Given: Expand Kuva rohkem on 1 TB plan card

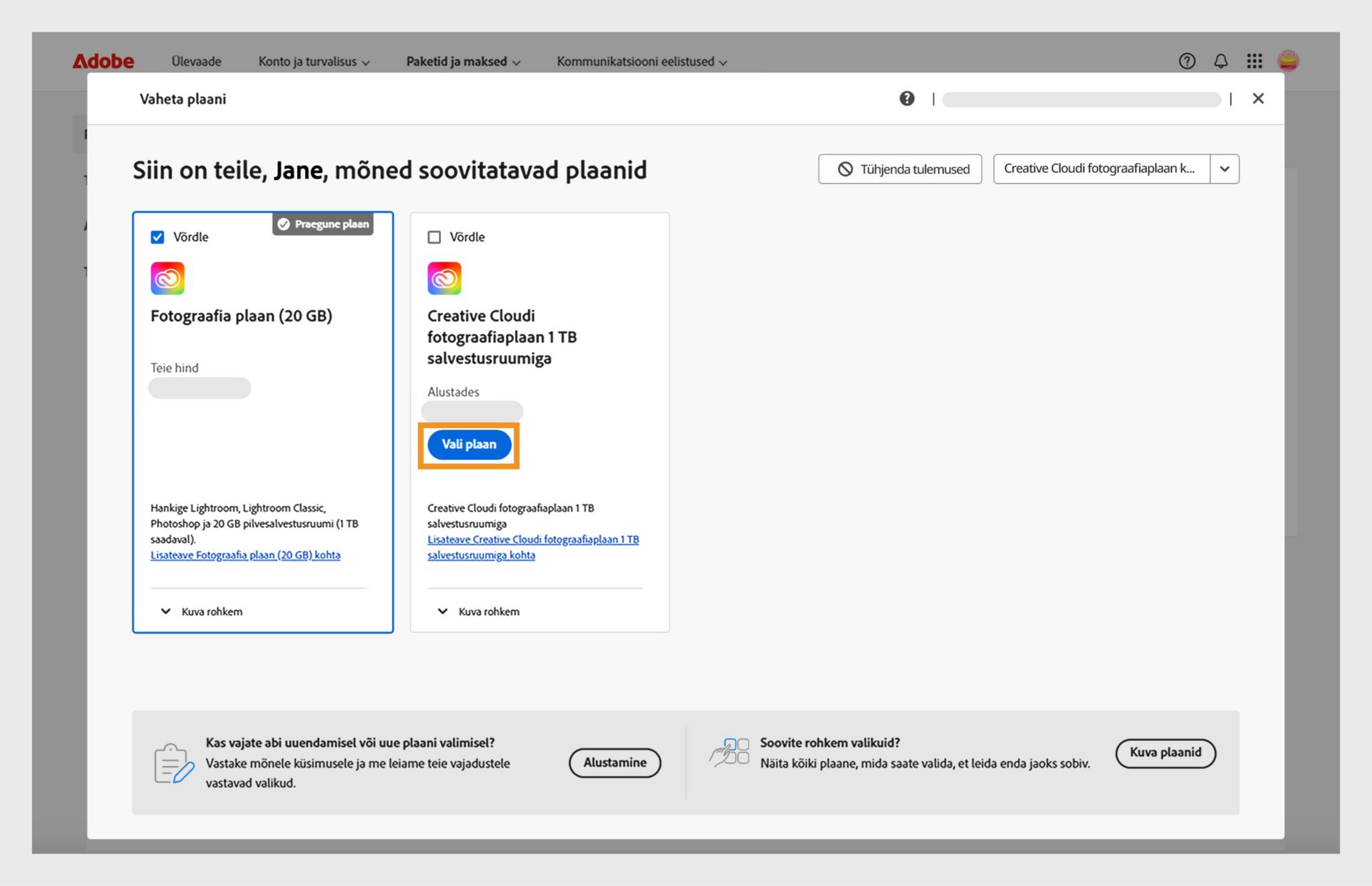Looking at the screenshot, I should click(479, 612).
